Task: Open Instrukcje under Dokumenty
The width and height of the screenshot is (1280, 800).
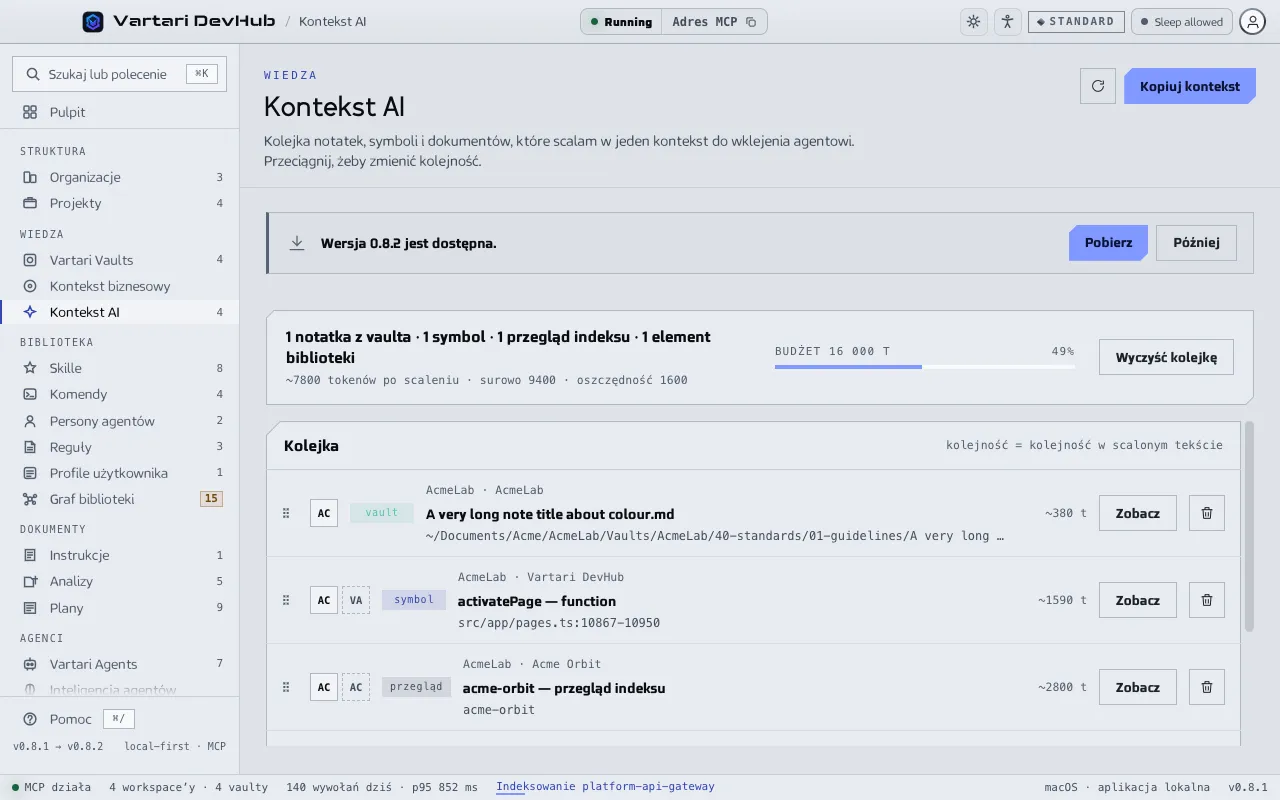Action: pos(120,555)
